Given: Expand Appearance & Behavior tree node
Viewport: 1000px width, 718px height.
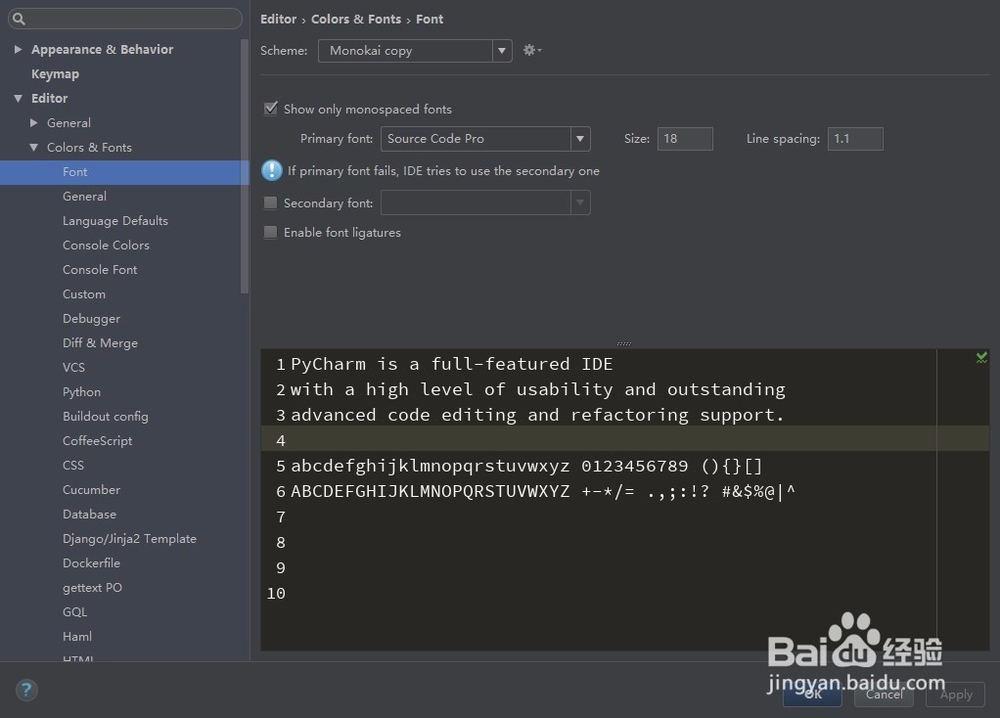Looking at the screenshot, I should pyautogui.click(x=18, y=49).
